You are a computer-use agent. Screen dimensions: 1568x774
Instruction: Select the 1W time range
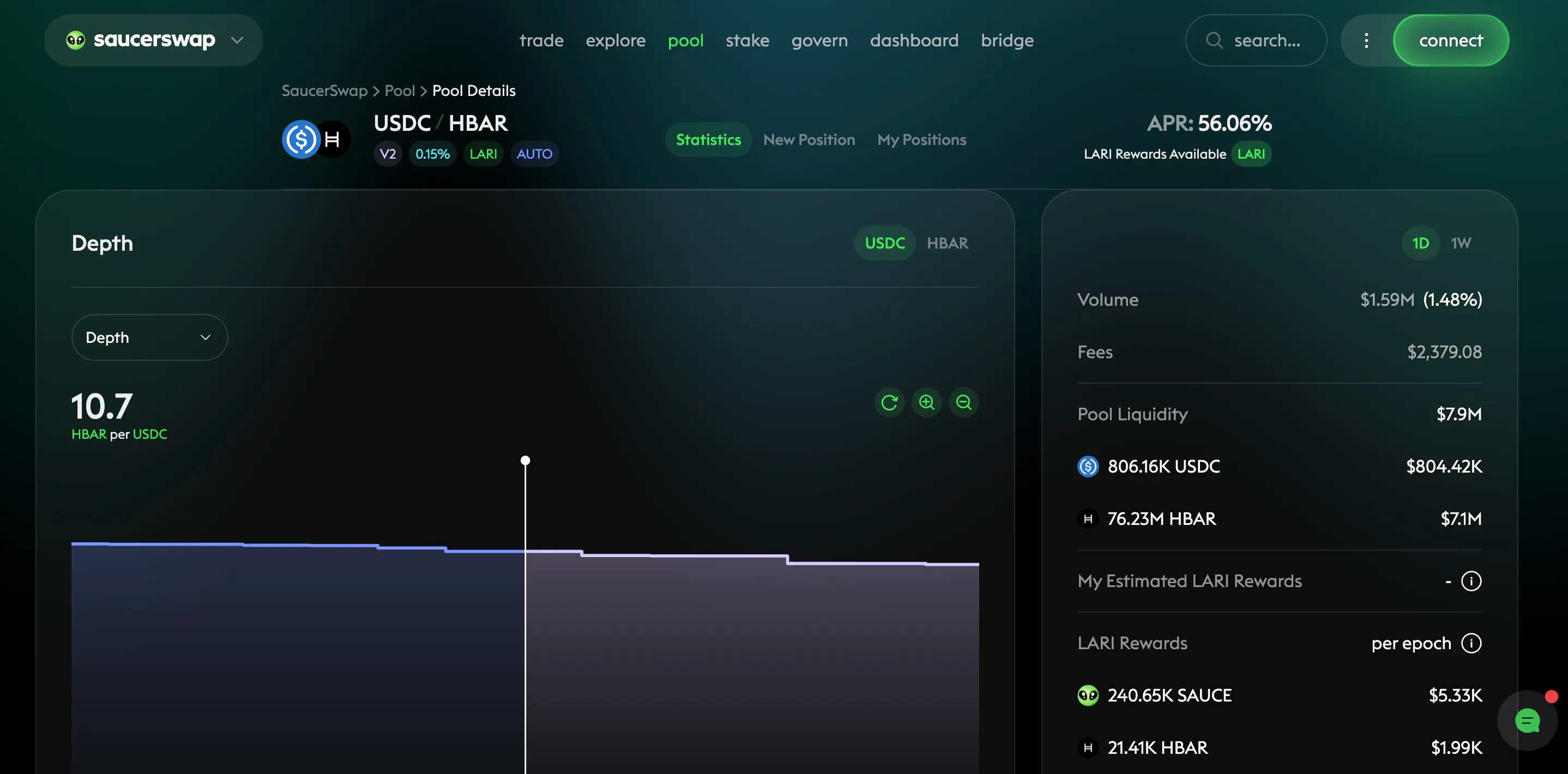1460,244
